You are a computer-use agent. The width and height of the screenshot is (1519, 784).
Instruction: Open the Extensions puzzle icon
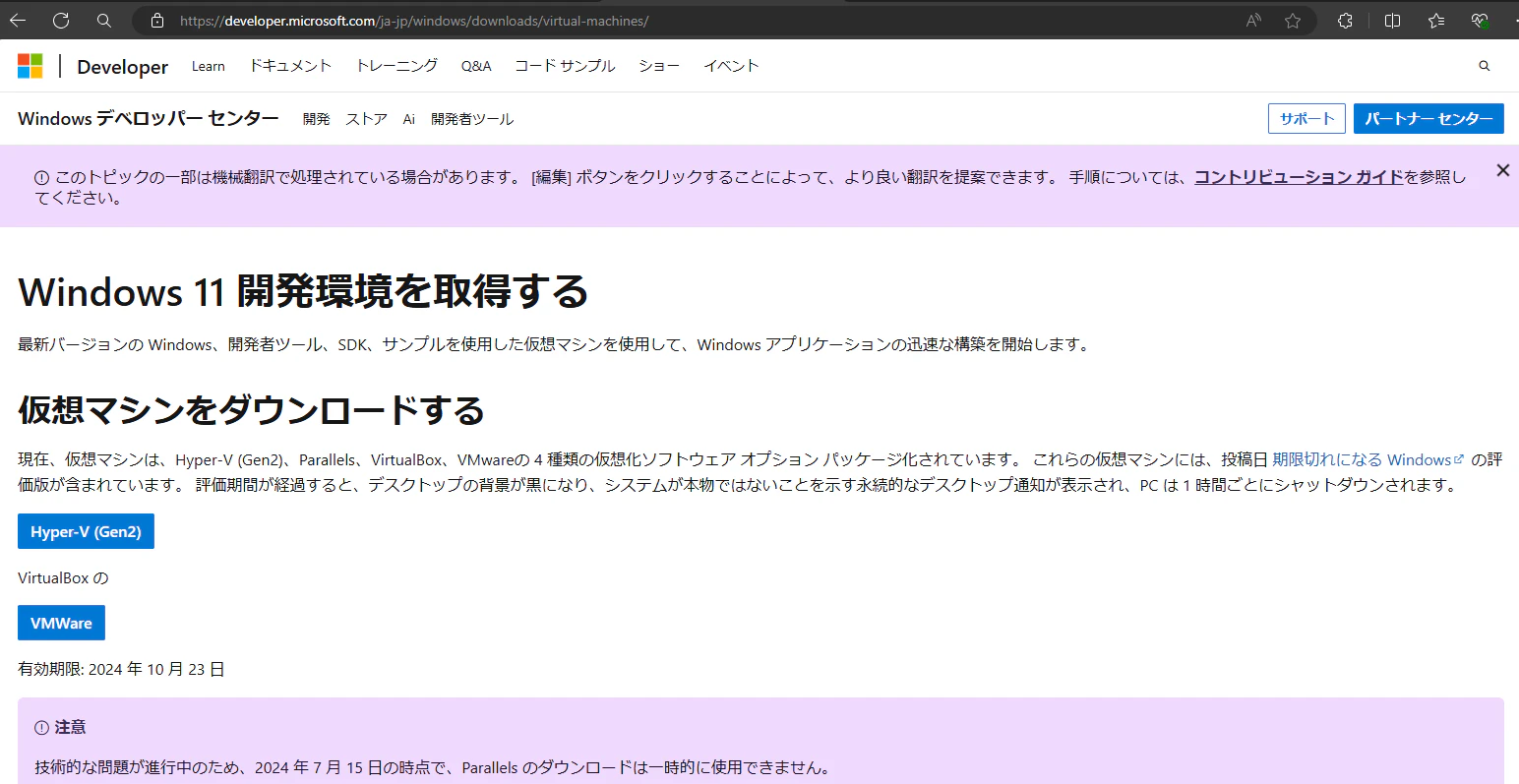pyautogui.click(x=1344, y=20)
